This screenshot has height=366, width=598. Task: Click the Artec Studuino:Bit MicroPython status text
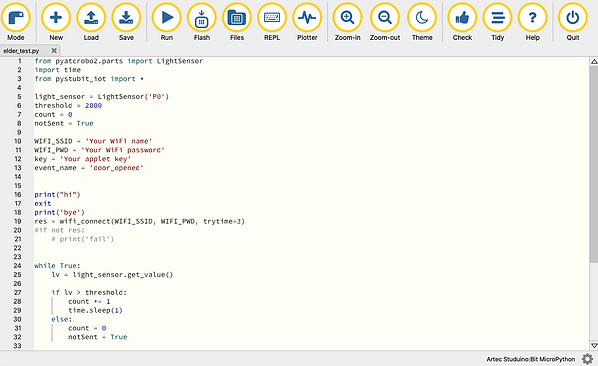530,359
